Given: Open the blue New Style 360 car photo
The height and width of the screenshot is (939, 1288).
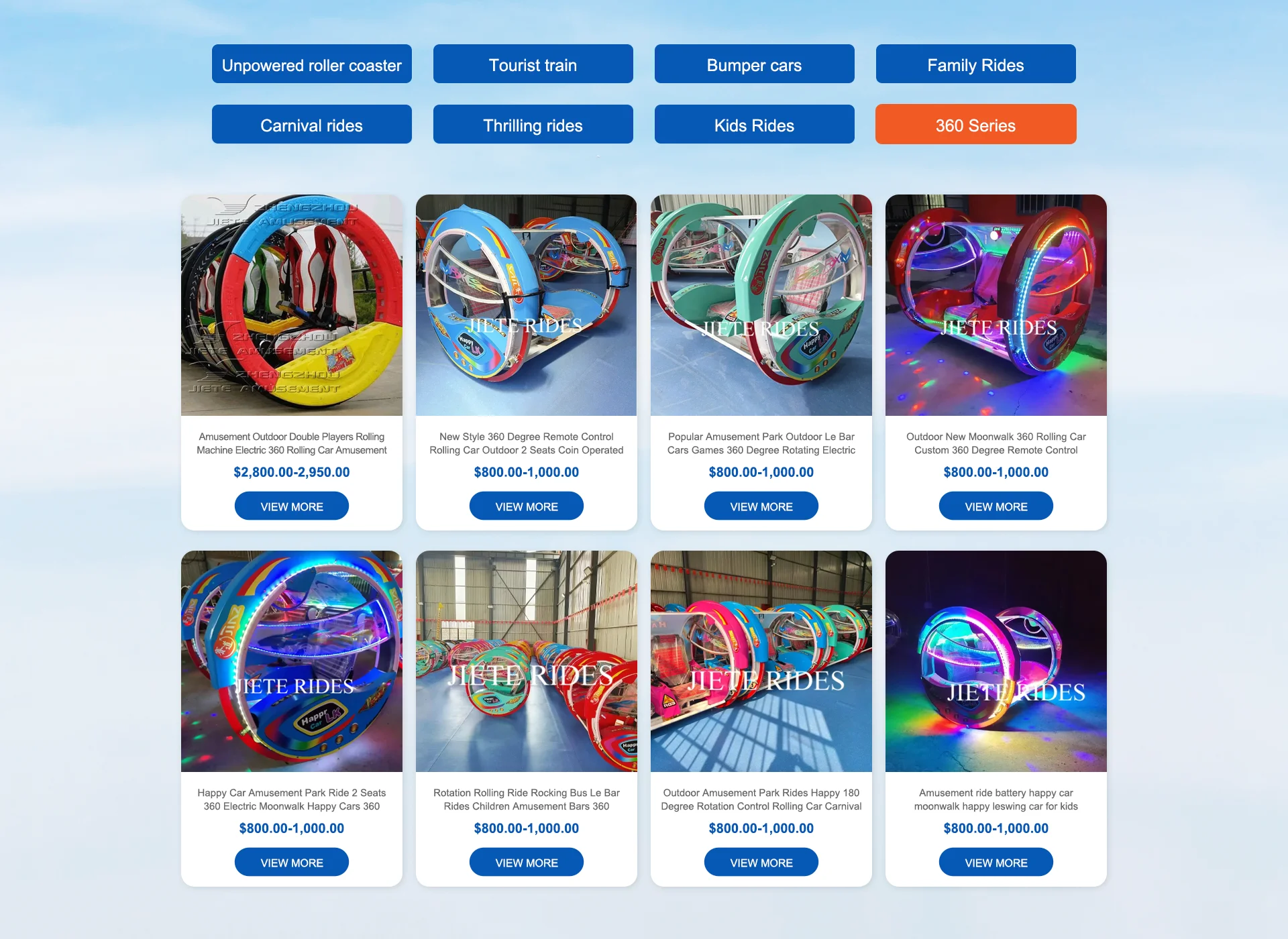Looking at the screenshot, I should 527,305.
